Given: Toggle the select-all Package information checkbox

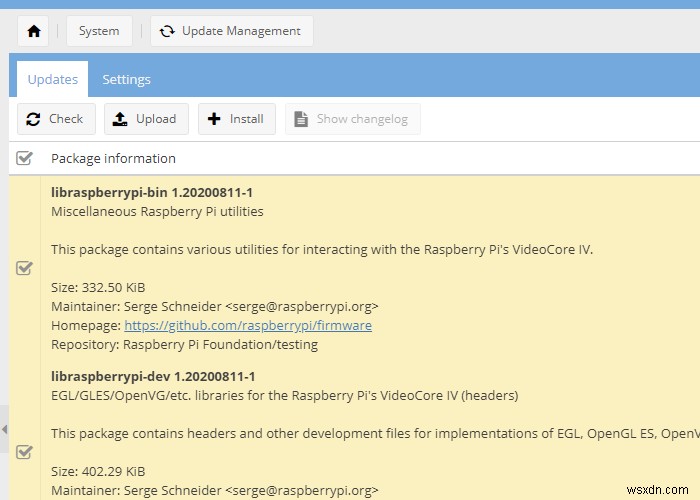Looking at the screenshot, I should pyautogui.click(x=24, y=158).
